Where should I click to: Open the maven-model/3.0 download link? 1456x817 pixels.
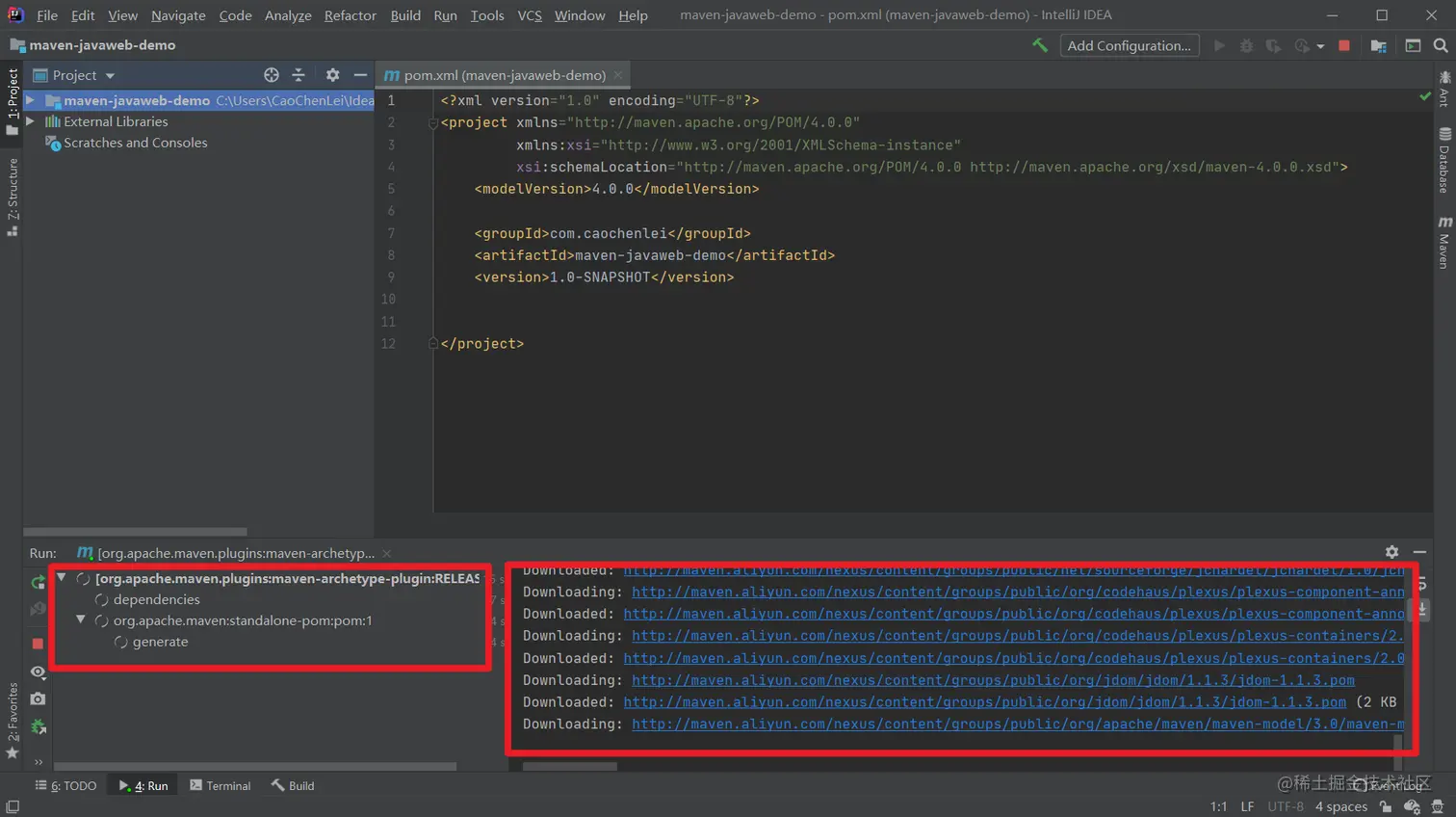[x=1018, y=725]
